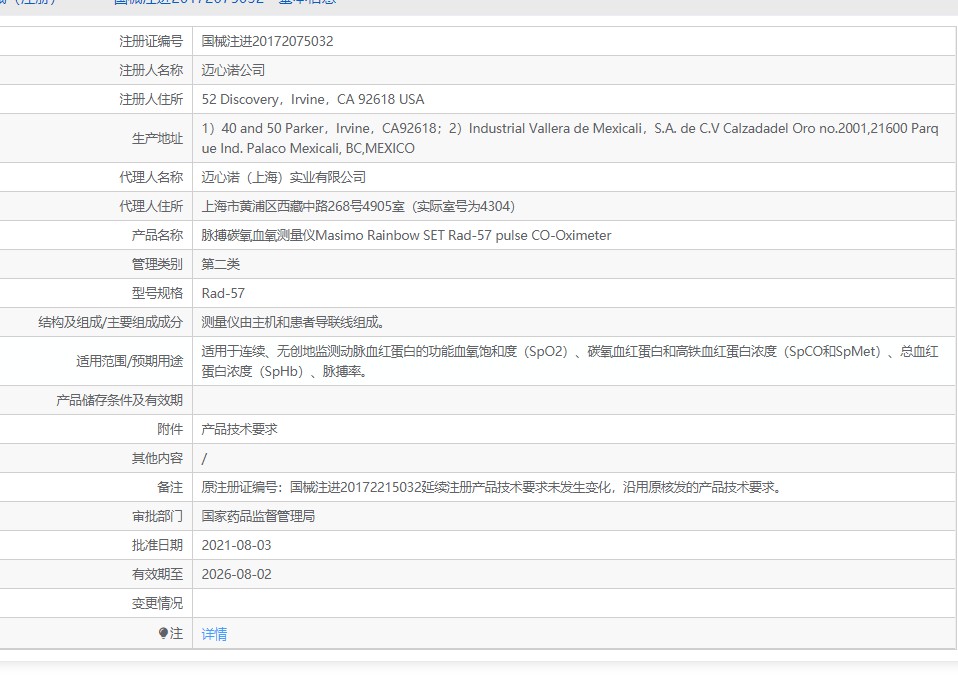Click the 适用范围/预期用途 label

click(130, 362)
